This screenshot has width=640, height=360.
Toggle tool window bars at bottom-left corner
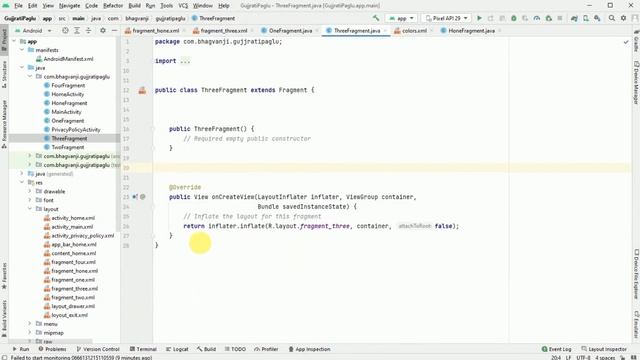(x=4, y=357)
